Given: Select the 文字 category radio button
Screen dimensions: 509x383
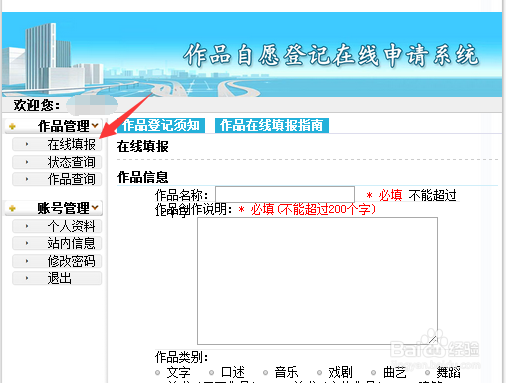Looking at the screenshot, I should (158, 373).
